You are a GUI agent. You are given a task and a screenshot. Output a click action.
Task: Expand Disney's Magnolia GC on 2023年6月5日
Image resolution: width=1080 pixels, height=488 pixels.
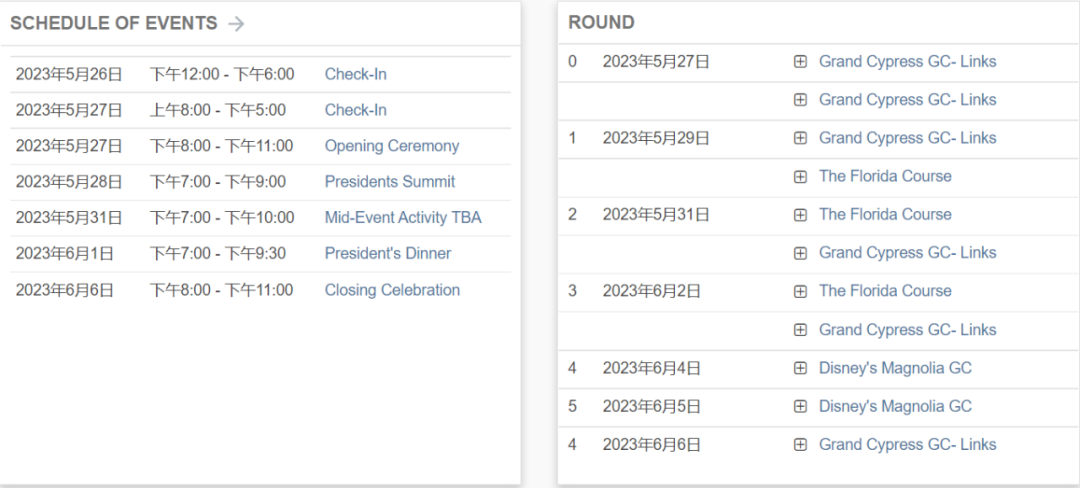pos(800,407)
